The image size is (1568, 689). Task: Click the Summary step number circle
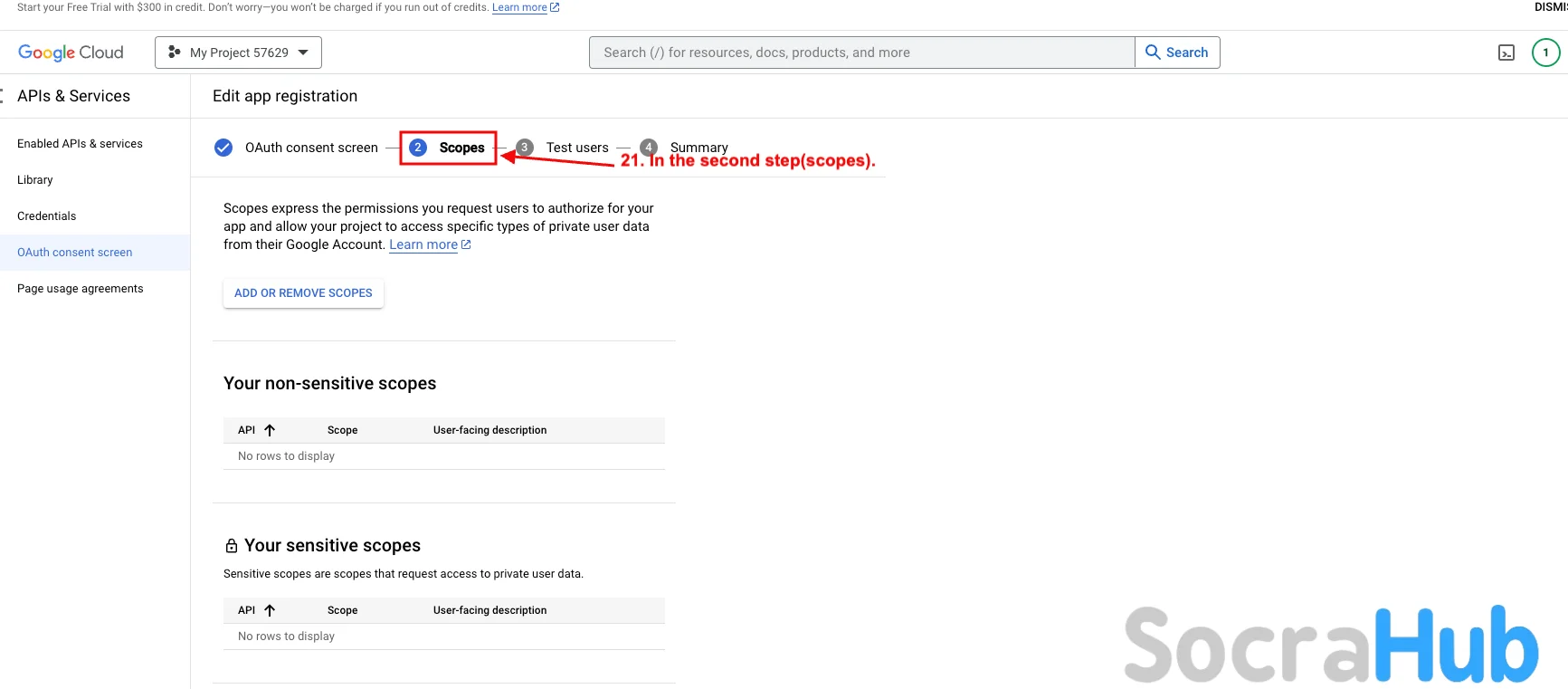coord(649,147)
